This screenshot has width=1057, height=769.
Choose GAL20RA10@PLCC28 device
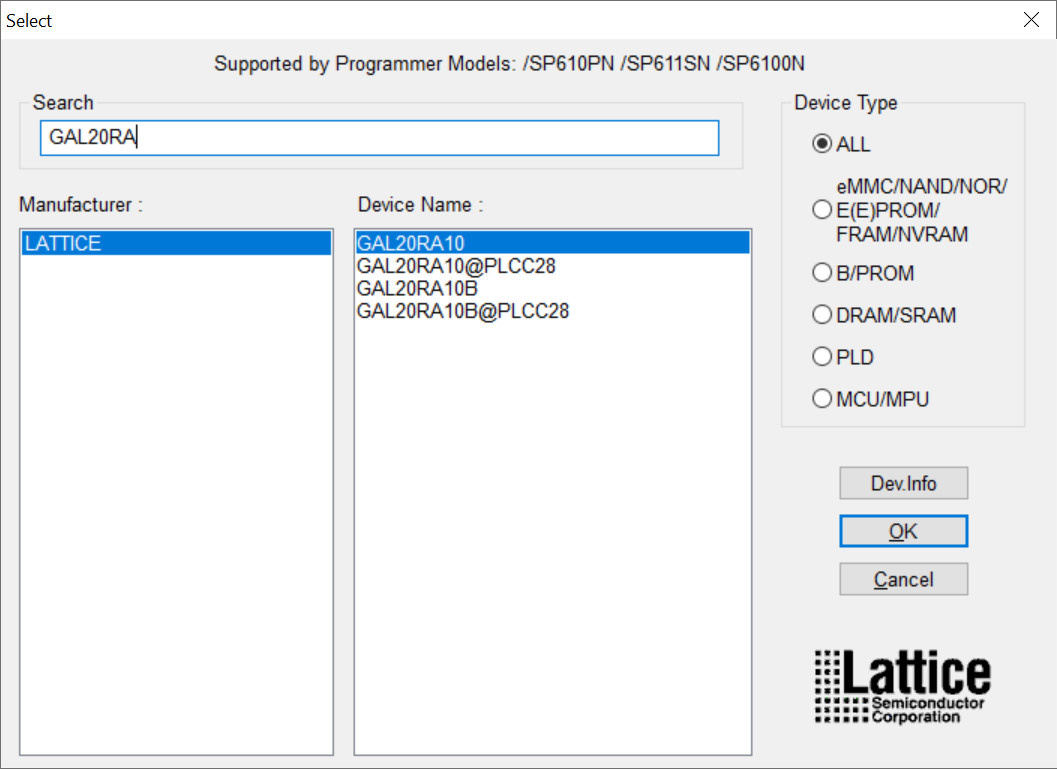click(x=552, y=266)
